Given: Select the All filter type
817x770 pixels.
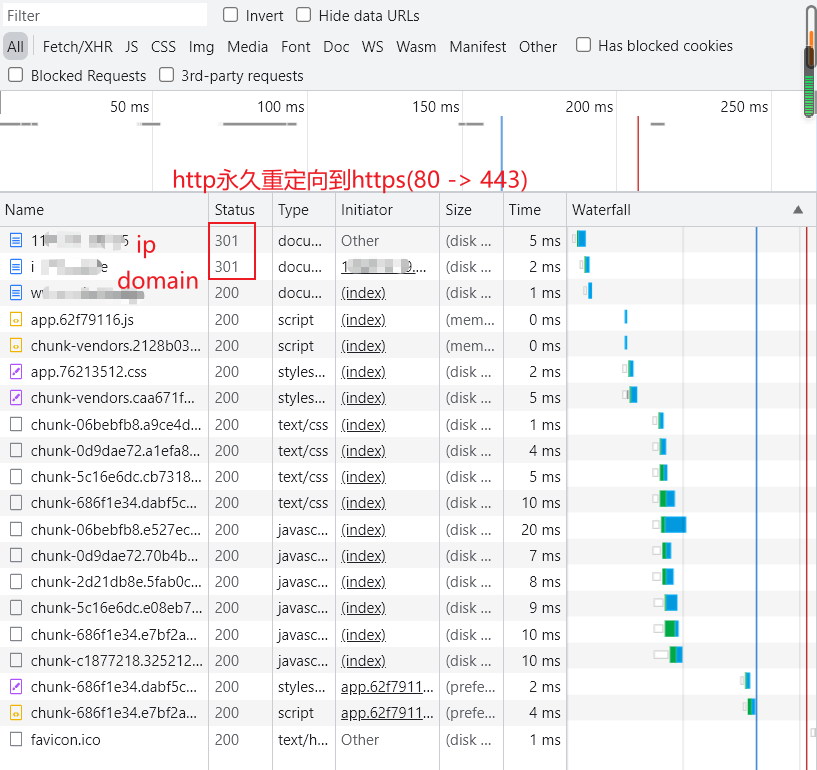Looking at the screenshot, I should point(15,46).
